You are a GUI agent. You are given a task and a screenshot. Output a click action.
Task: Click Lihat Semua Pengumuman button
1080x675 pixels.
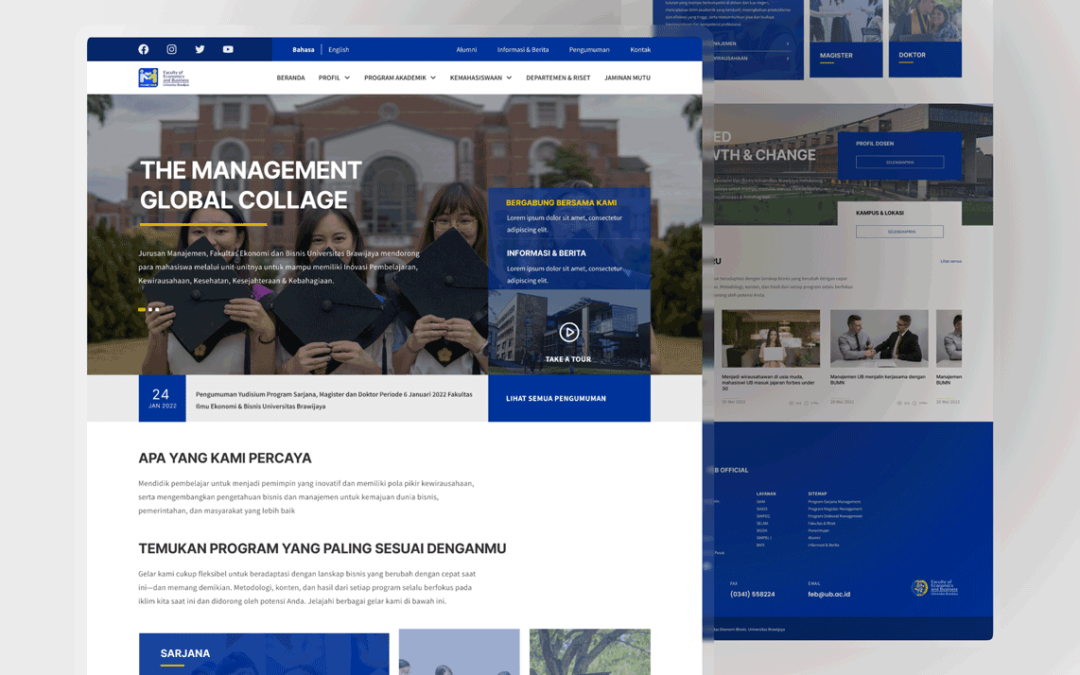click(569, 398)
